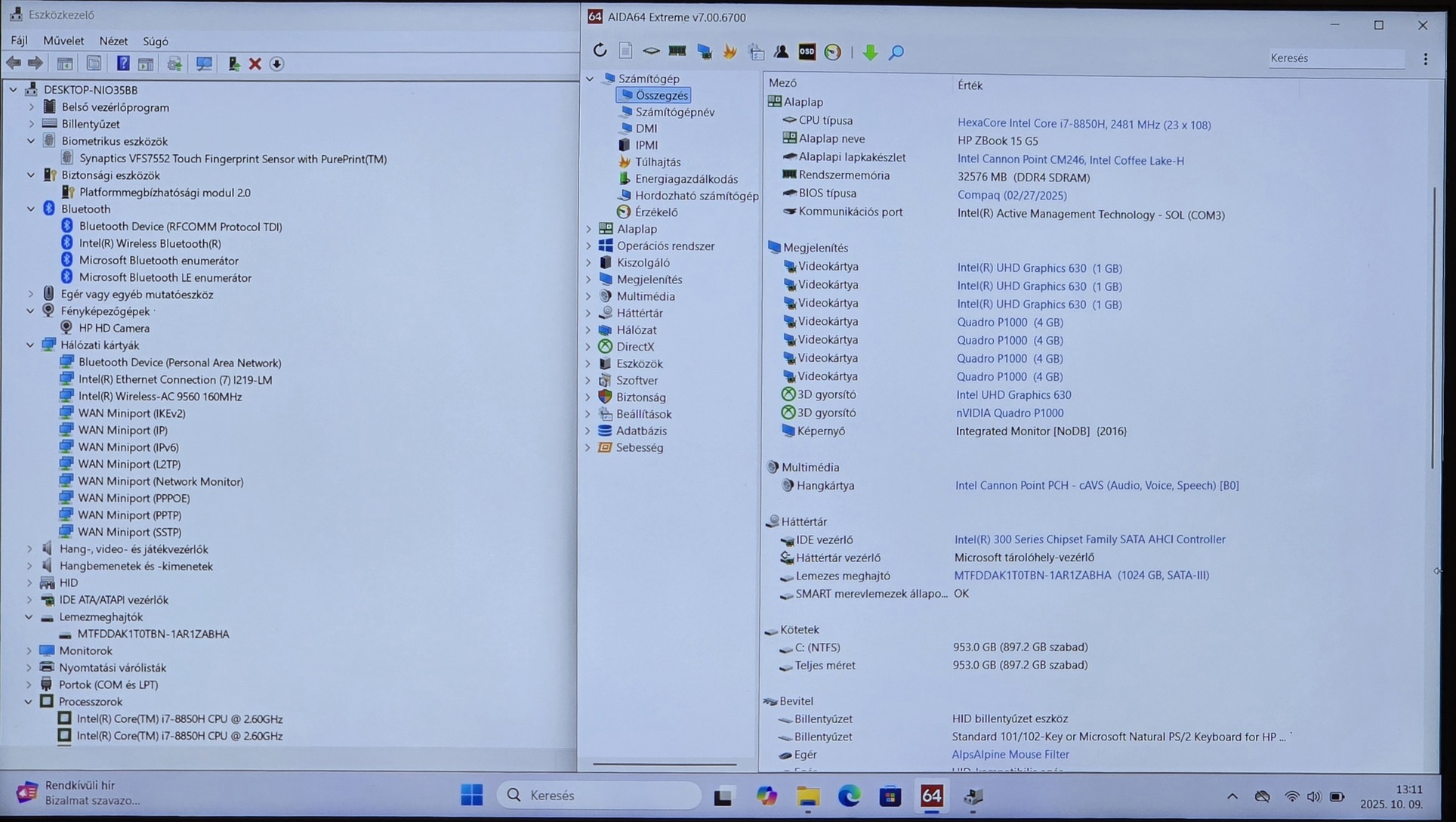The height and width of the screenshot is (822, 1456).
Task: Click the AIDA64 Refresh toolbar icon
Action: 600,51
